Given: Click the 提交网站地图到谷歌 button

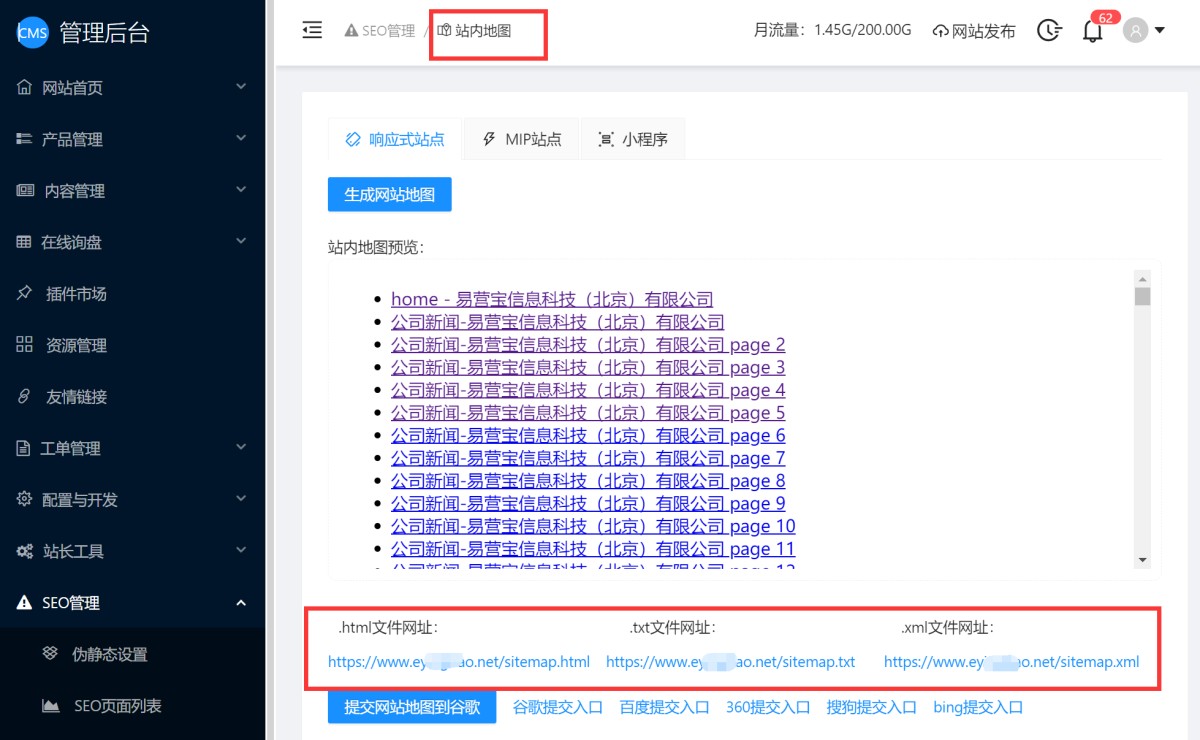Looking at the screenshot, I should click(411, 707).
